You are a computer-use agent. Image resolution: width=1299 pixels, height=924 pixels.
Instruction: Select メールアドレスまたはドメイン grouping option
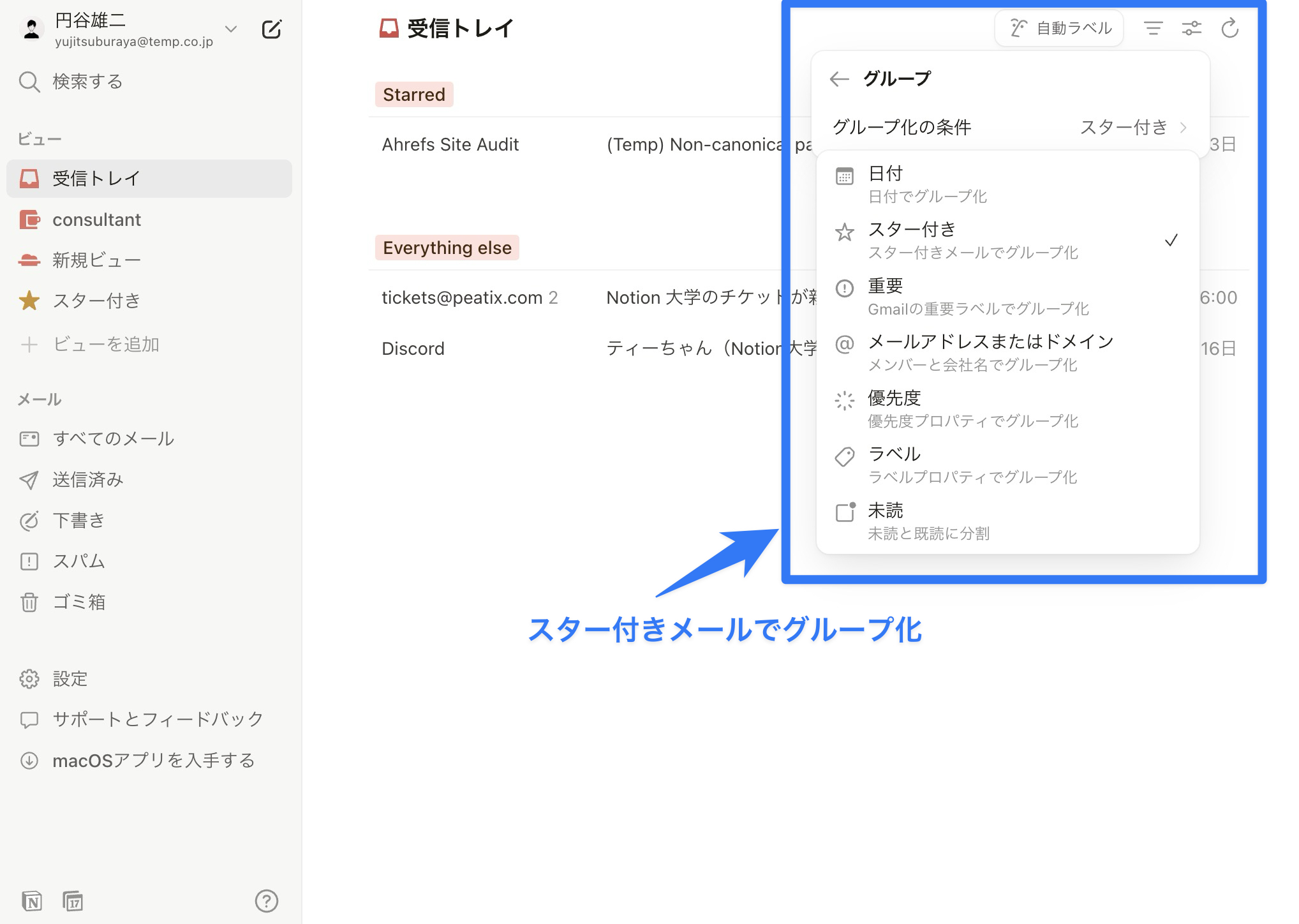click(x=1007, y=353)
